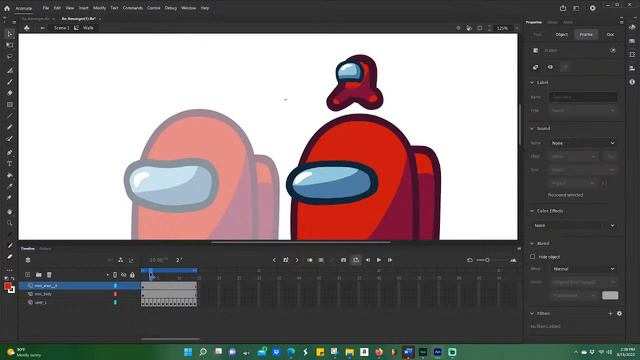Select the Line tool
640x360 pixels.
(x=10, y=116)
